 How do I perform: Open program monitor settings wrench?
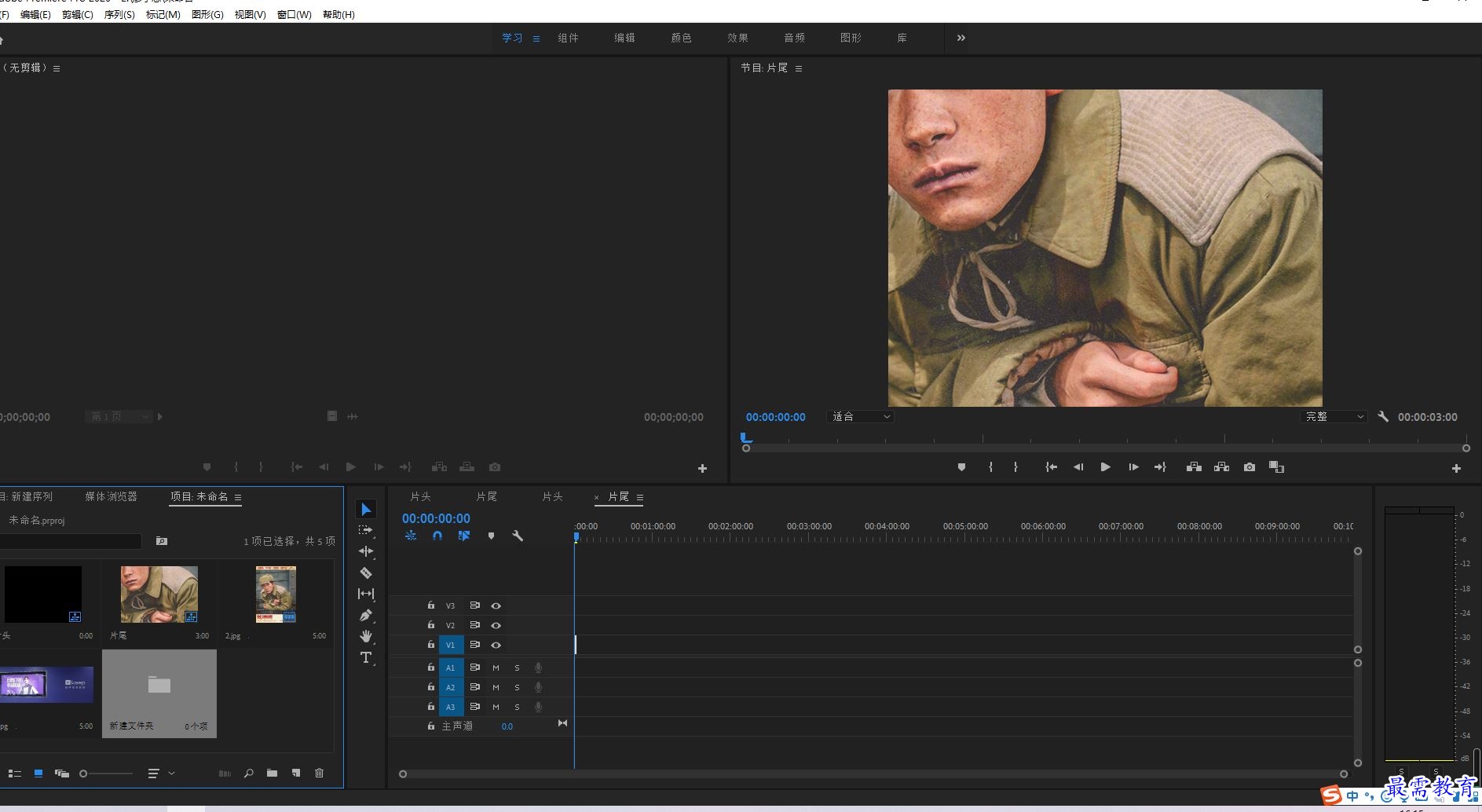pos(1383,417)
